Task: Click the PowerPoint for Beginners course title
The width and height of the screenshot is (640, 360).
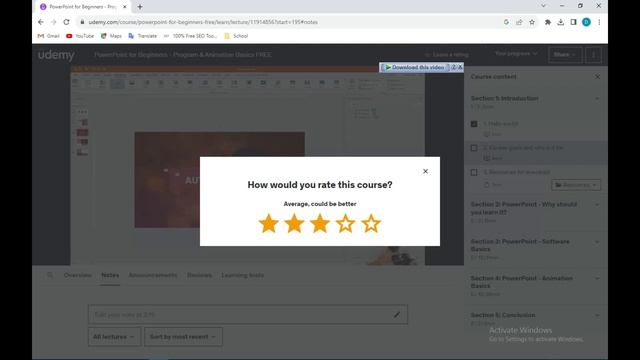Action: 183,55
